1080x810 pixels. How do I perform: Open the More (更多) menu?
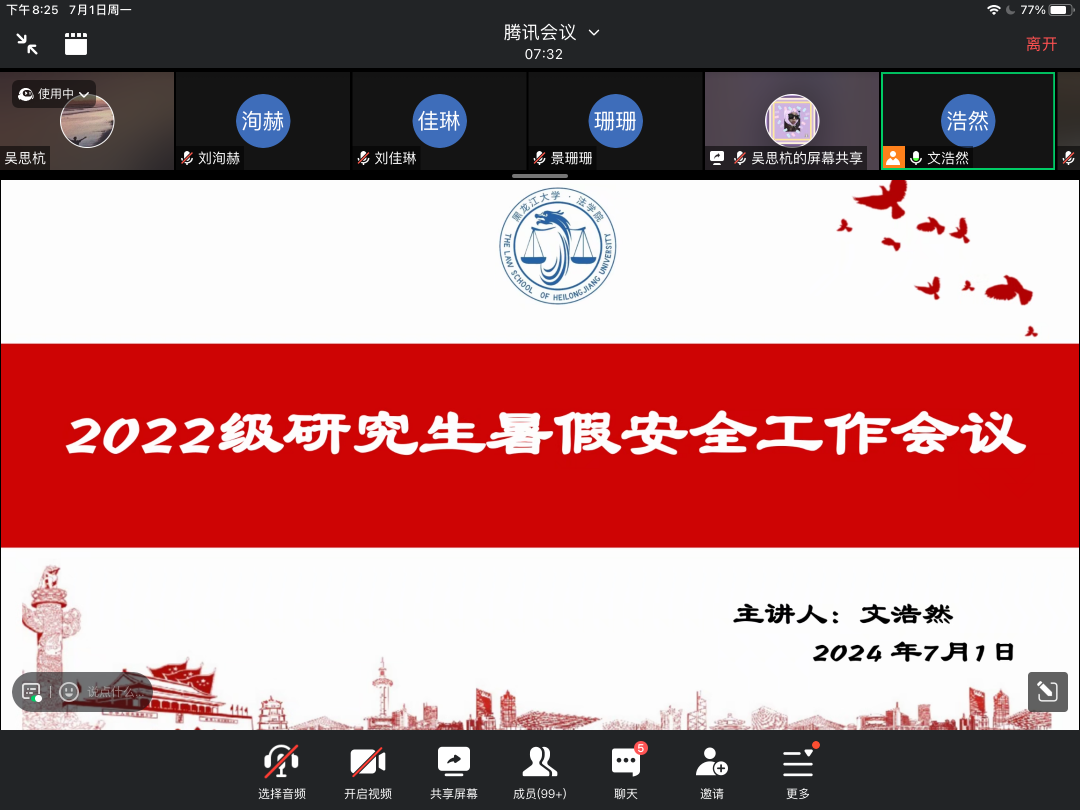(x=798, y=772)
